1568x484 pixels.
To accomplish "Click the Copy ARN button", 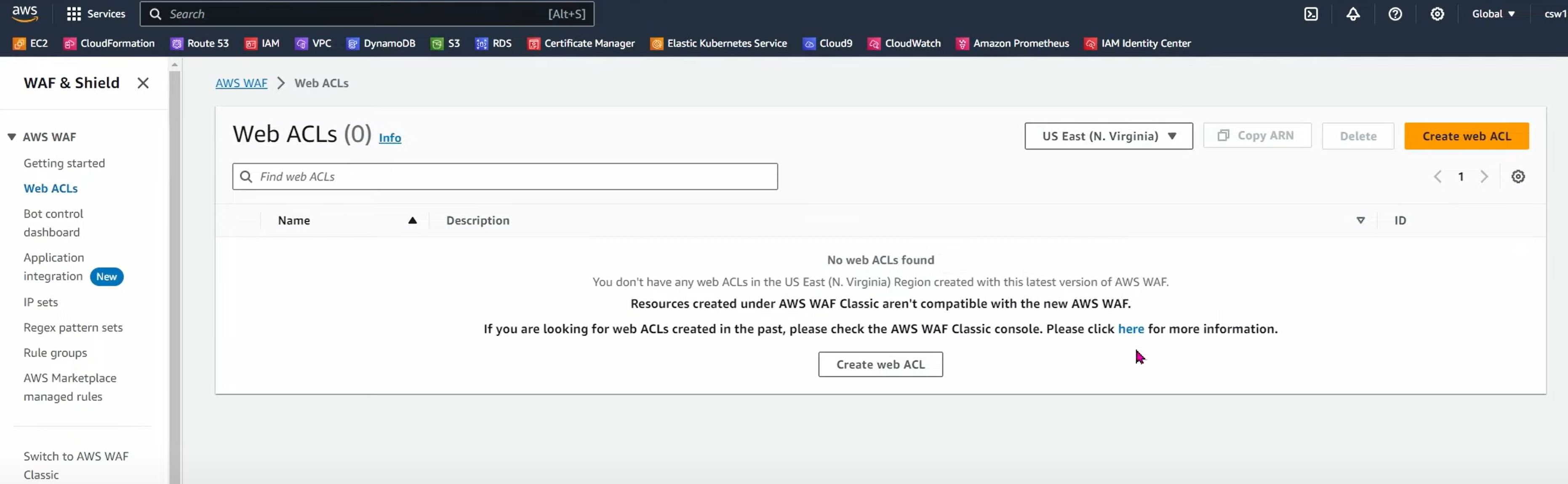I will click(x=1257, y=135).
